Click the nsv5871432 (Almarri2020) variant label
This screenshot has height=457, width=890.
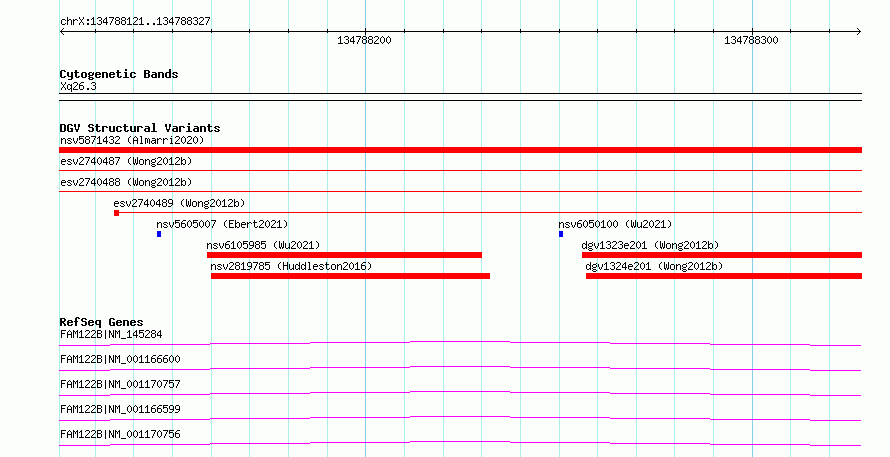pos(132,140)
